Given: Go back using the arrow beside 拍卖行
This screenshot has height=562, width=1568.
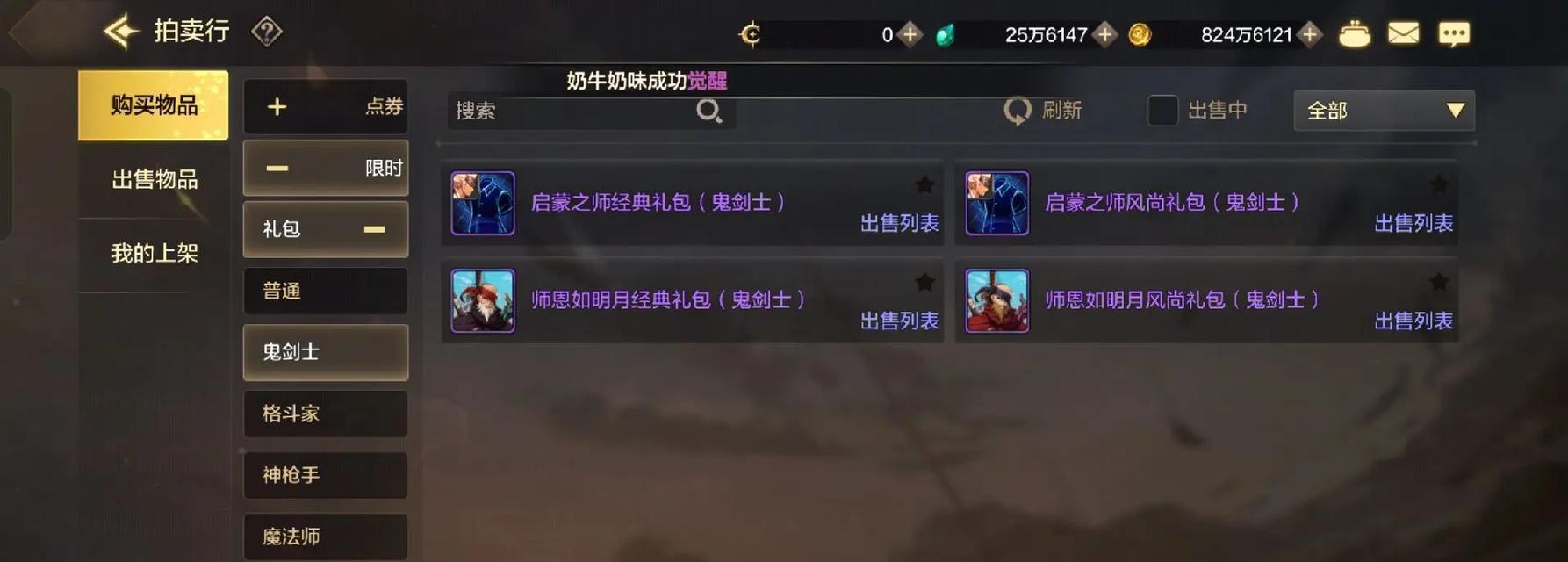Looking at the screenshot, I should (121, 32).
